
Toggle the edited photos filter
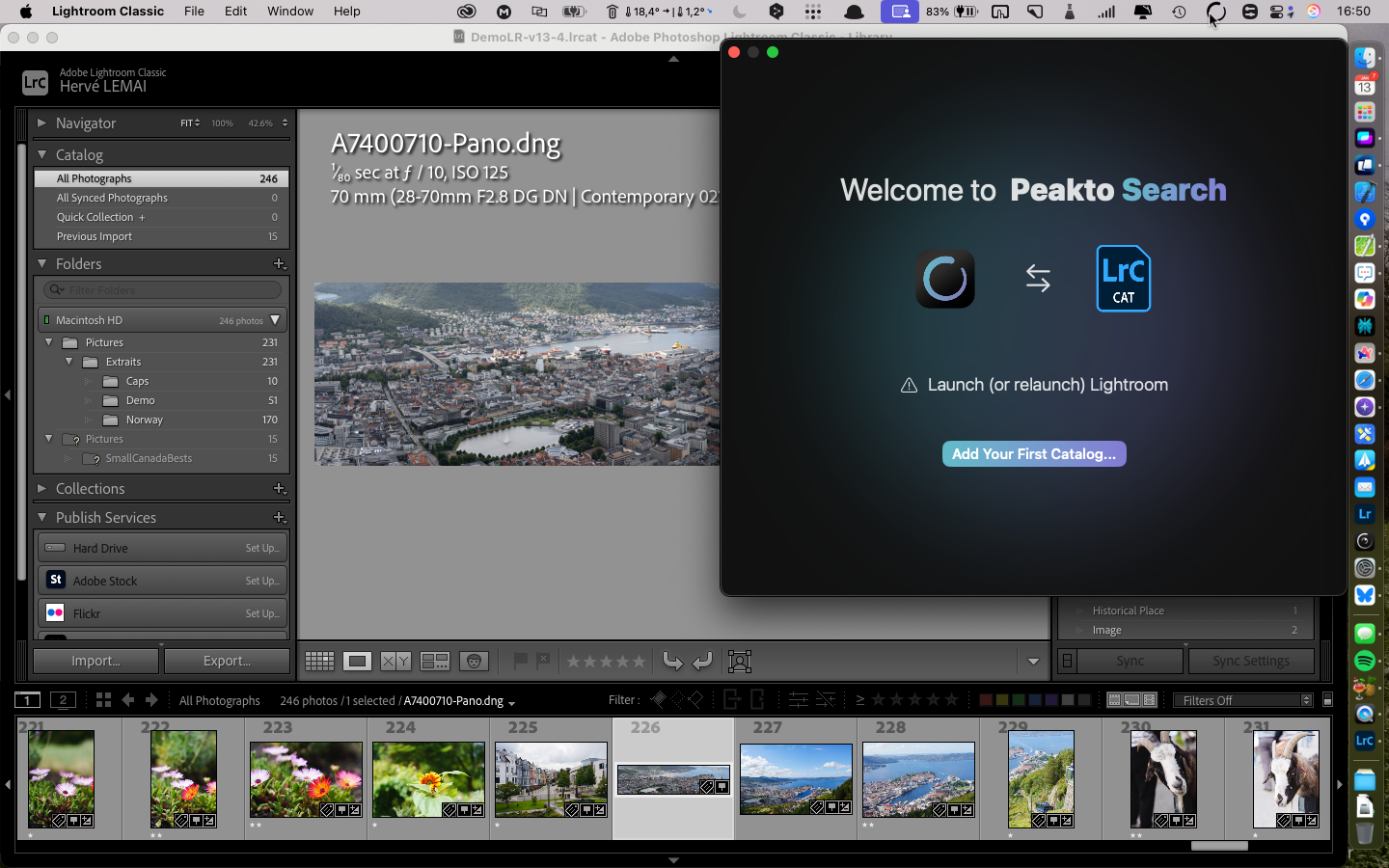[x=799, y=699]
